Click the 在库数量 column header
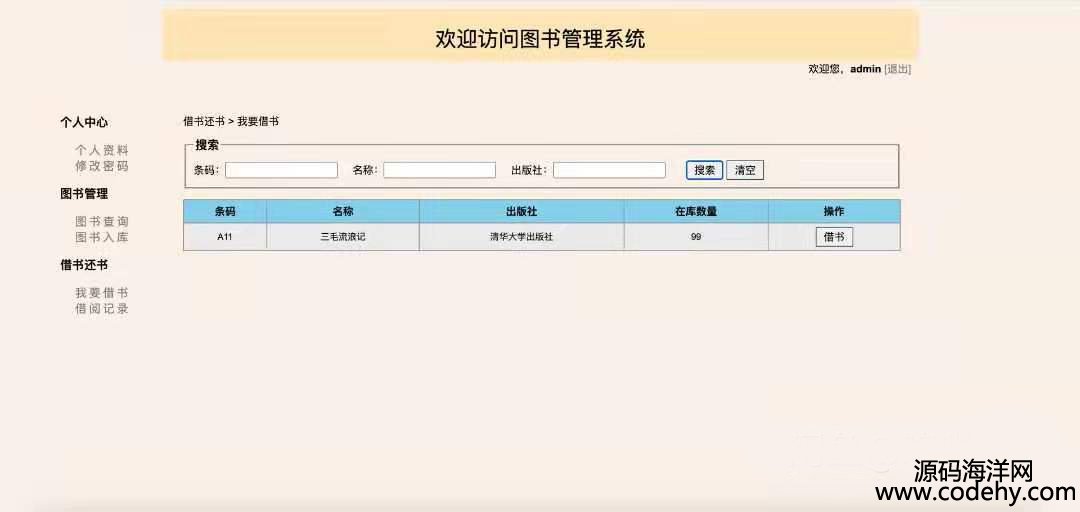 pos(696,212)
